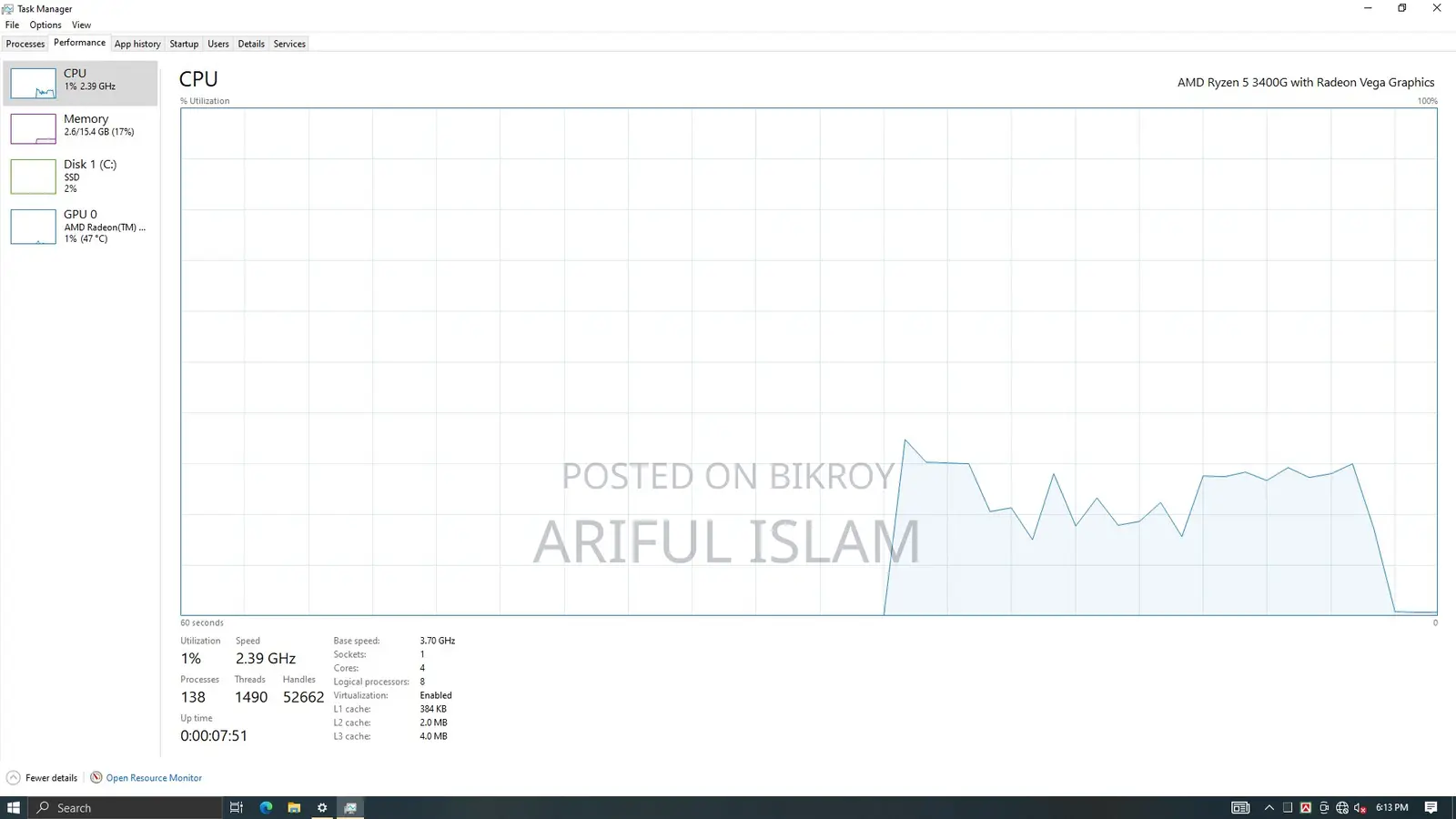
Task: Open Task View from the taskbar
Action: [x=236, y=807]
